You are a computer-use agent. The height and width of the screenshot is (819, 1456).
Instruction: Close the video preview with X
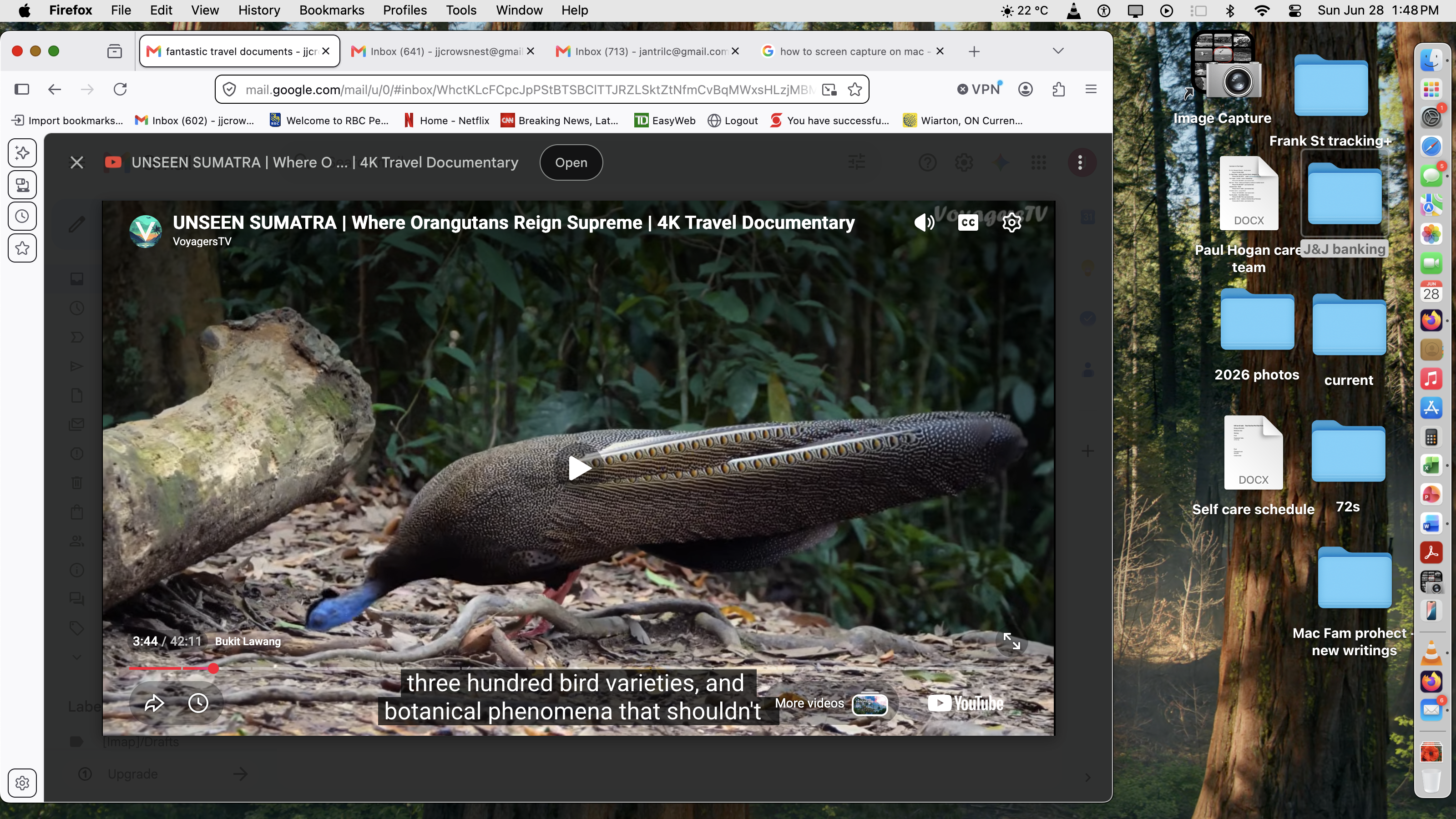pos(77,163)
